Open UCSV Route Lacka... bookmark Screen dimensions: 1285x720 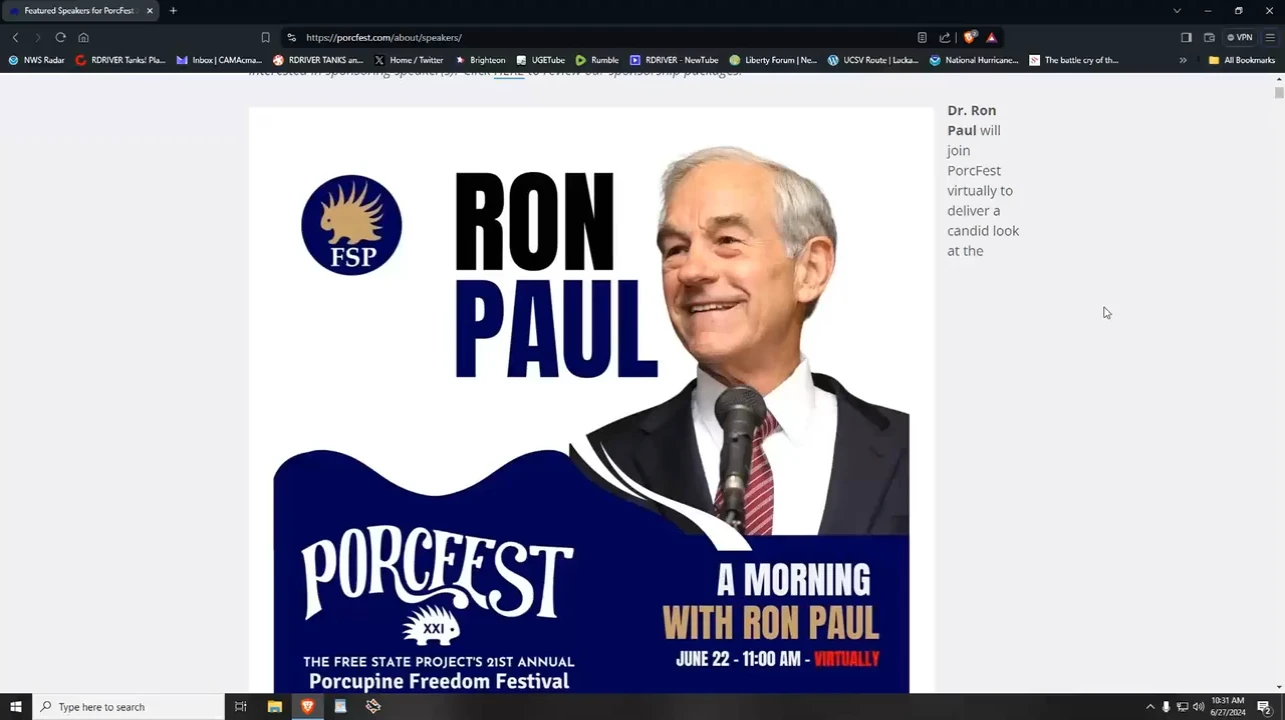click(x=872, y=60)
